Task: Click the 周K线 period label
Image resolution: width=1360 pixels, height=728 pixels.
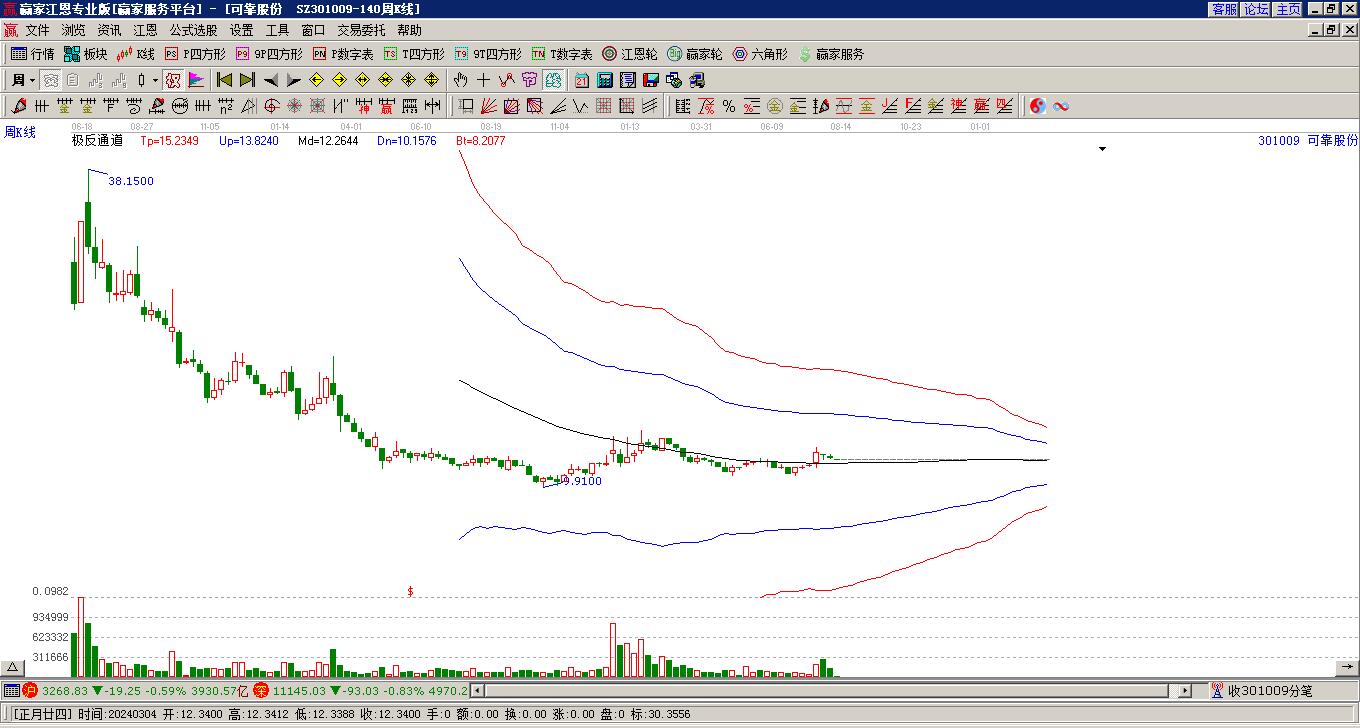Action: point(20,132)
